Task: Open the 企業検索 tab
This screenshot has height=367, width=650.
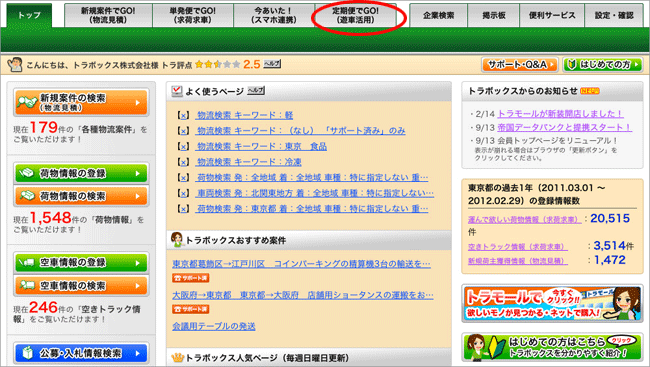Action: pos(439,15)
